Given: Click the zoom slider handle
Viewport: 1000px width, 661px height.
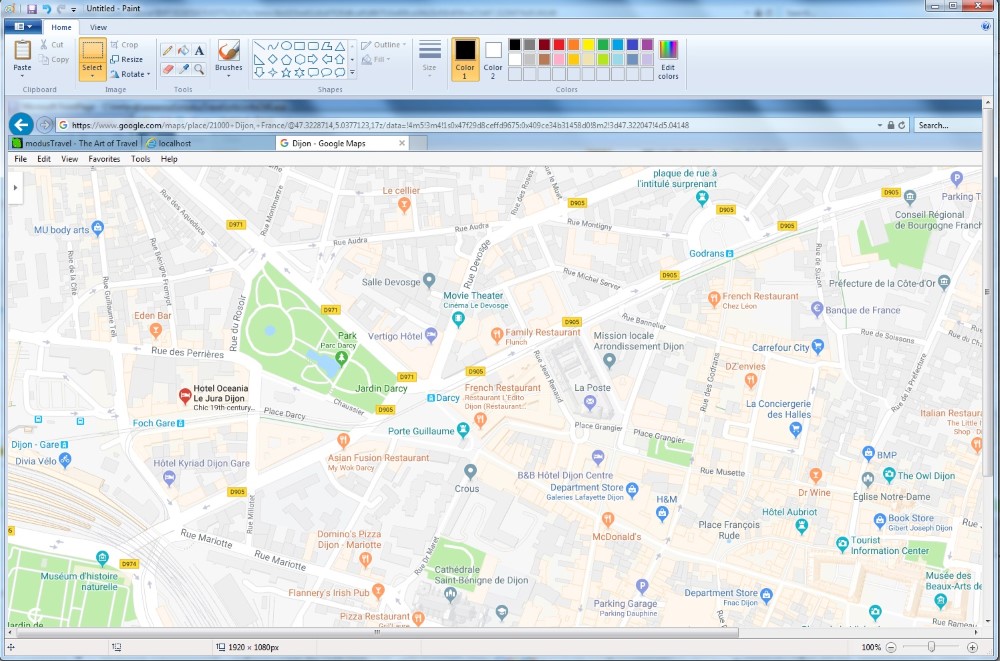Looking at the screenshot, I should (932, 647).
